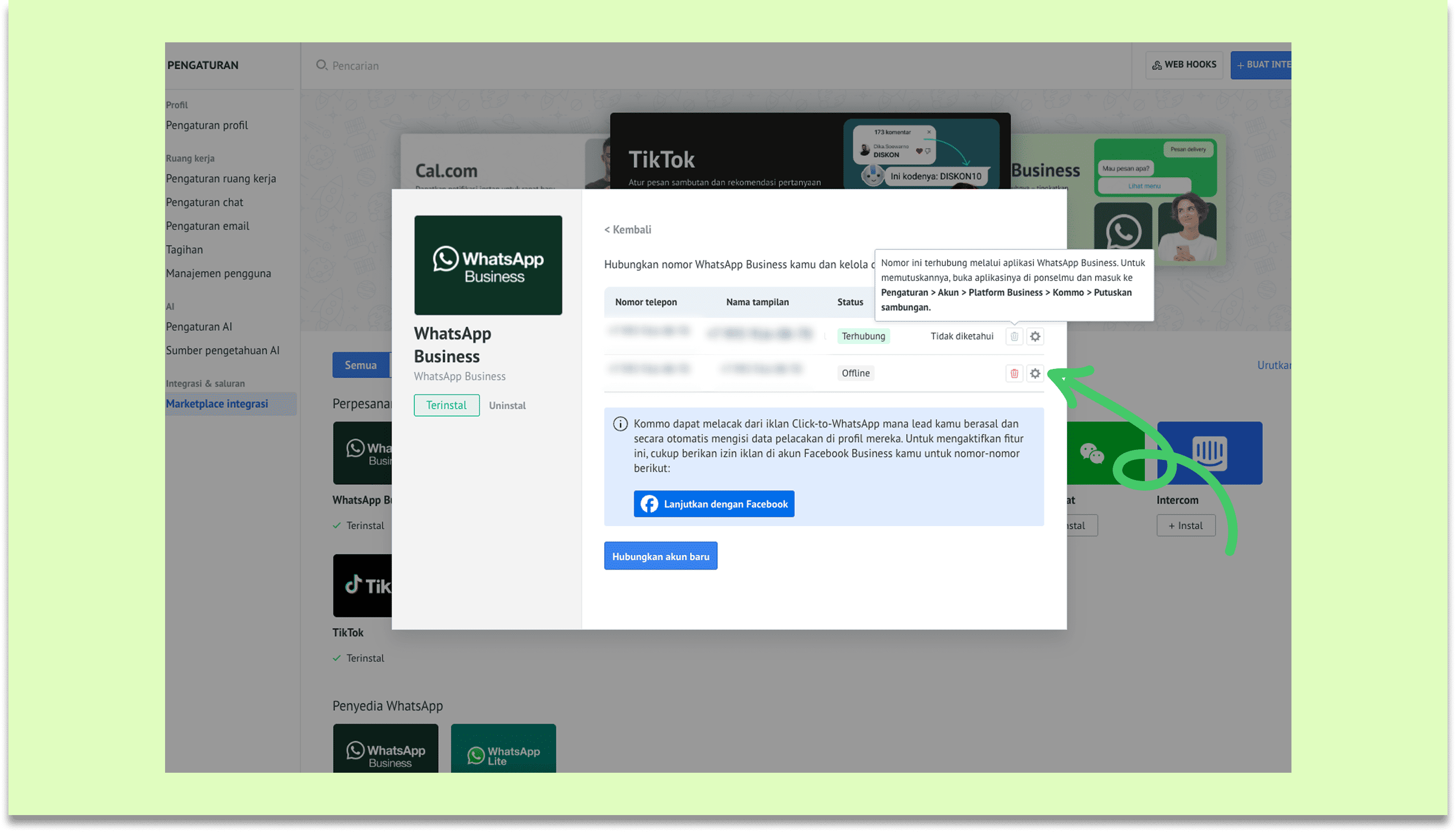Click Hubungkan akun baru button
The width and height of the screenshot is (1456, 832).
point(660,556)
